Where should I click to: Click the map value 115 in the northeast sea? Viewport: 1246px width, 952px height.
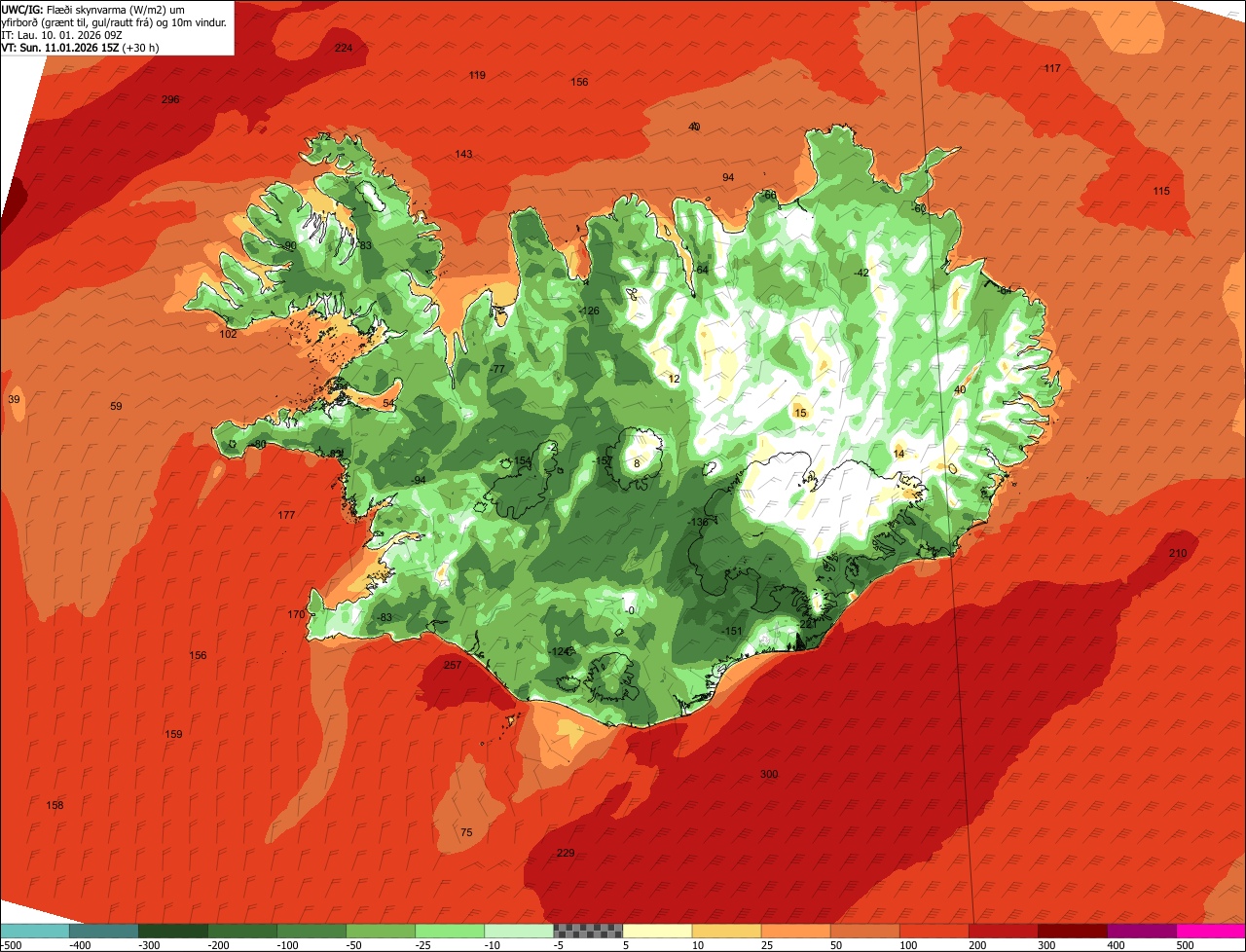pos(1161,191)
